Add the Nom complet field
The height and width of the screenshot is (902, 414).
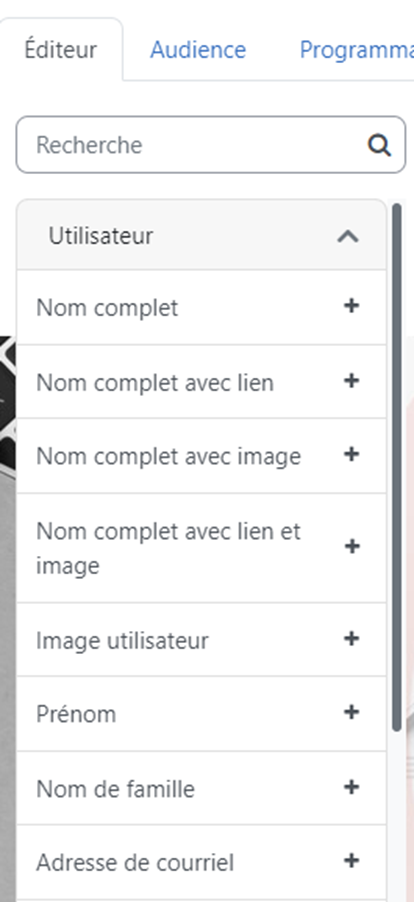point(351,306)
